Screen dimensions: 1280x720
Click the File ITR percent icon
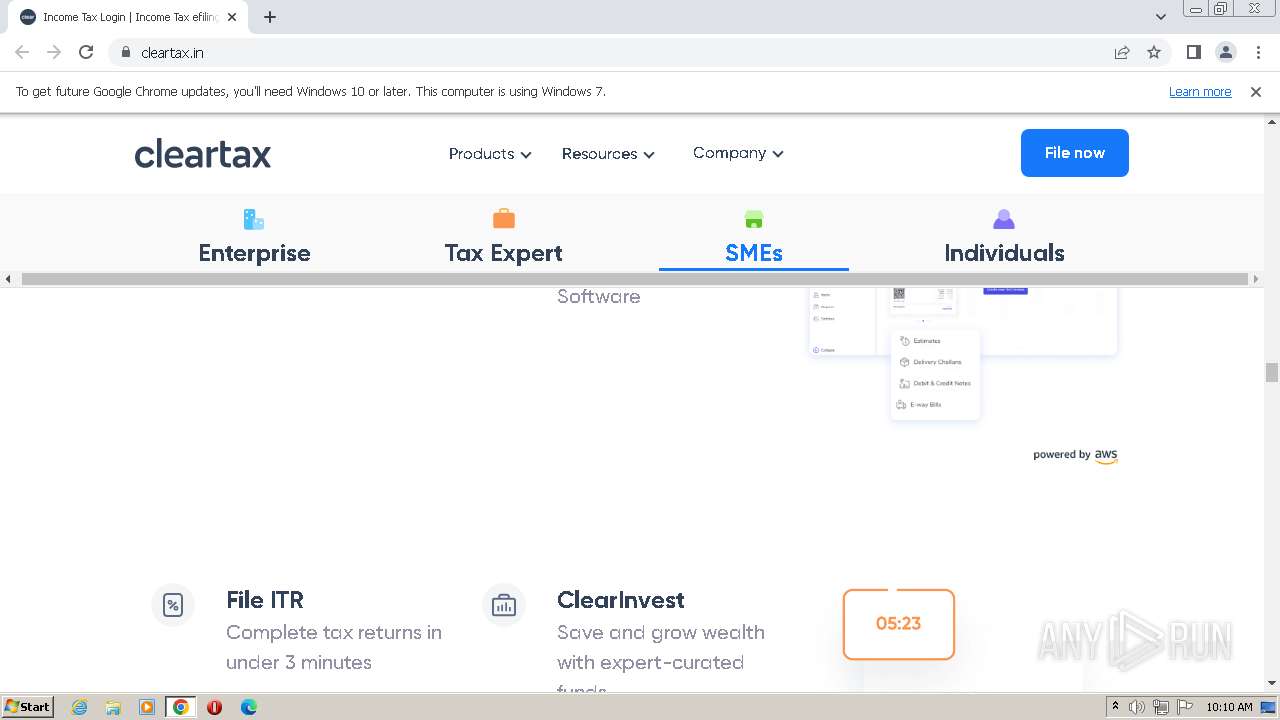tap(173, 605)
